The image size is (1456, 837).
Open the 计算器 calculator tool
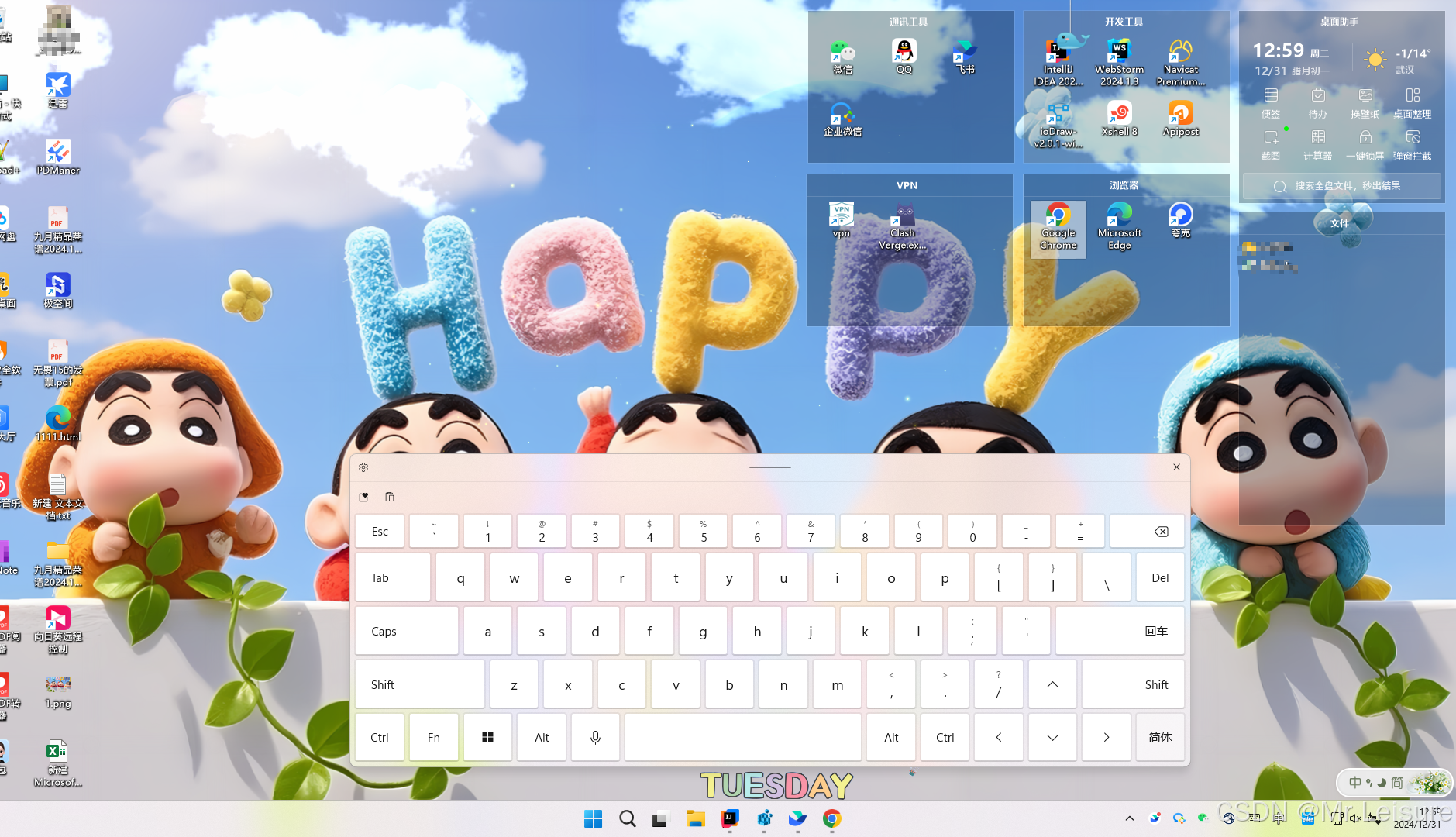[x=1318, y=145]
